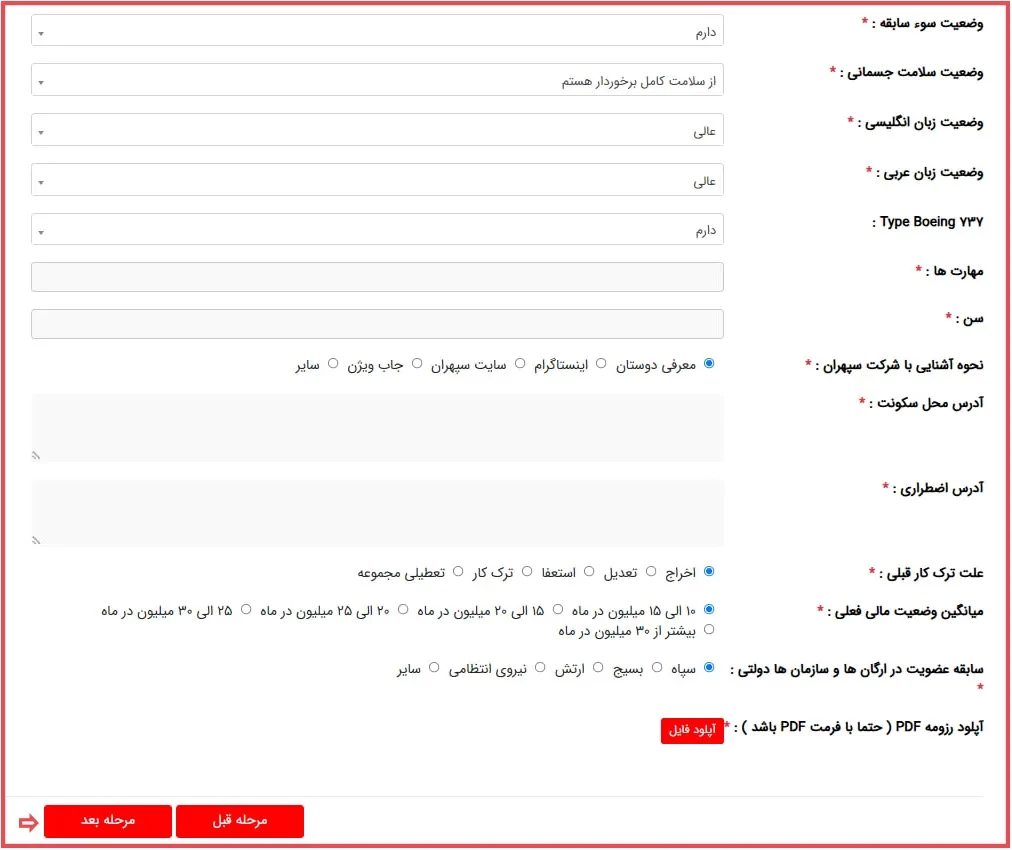
Task: Expand the وضعیت زبان عربی dropdown
Action: 377,180
